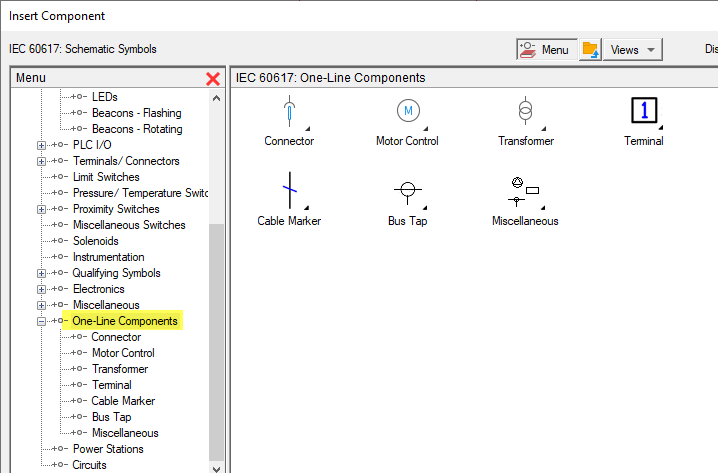Select Miscellaneous under One-Line Components tree
The height and width of the screenshot is (473, 718).
tap(125, 433)
